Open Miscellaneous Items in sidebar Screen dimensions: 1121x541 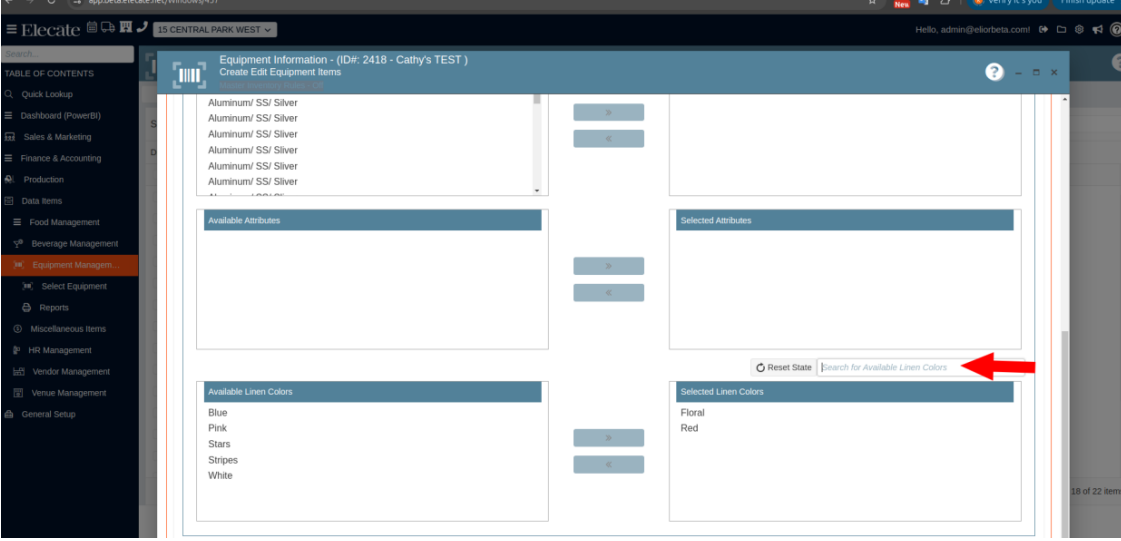(68, 329)
